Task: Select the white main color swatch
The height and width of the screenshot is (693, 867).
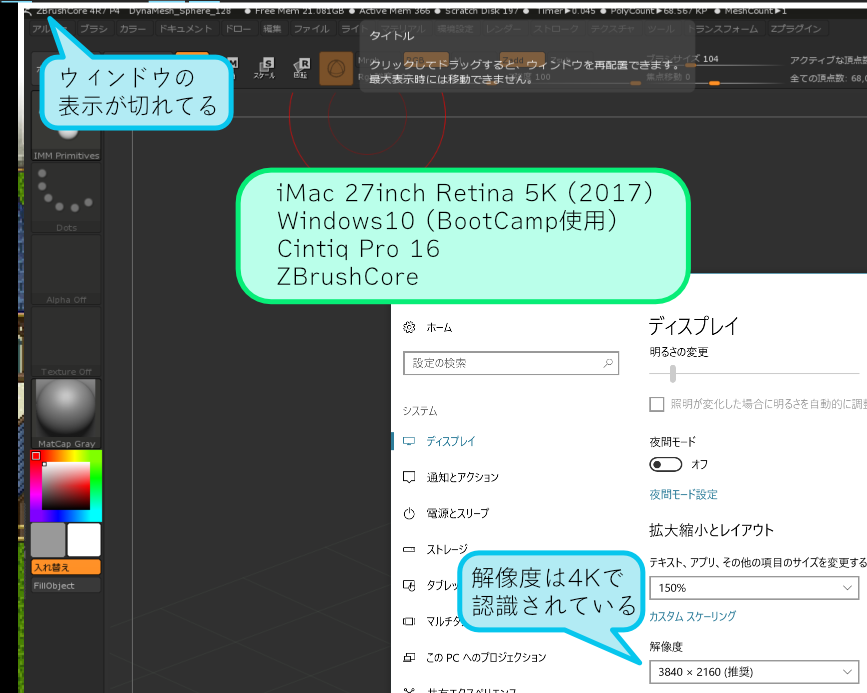Action: coord(84,540)
